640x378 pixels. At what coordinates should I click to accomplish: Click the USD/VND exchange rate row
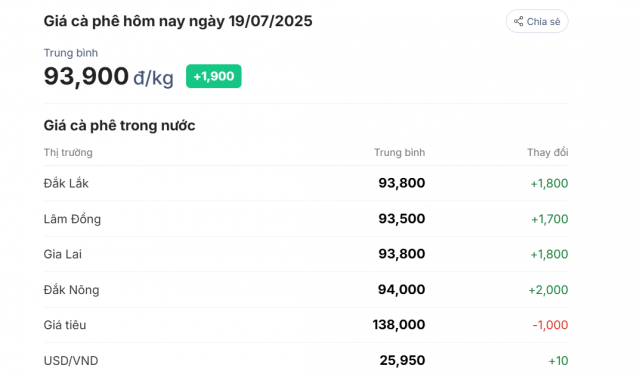click(x=306, y=360)
